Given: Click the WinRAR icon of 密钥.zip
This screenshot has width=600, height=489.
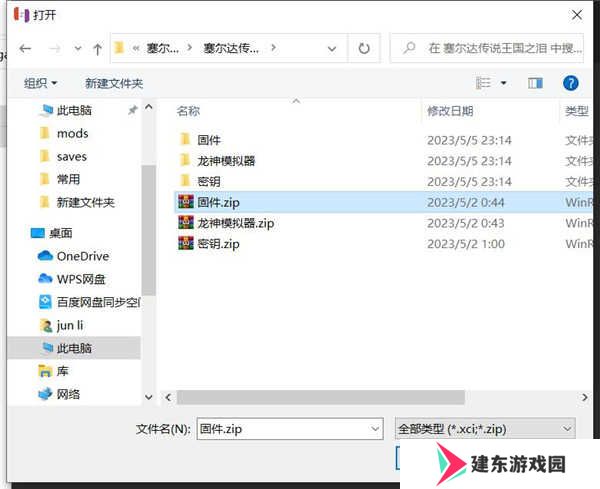Looking at the screenshot, I should tap(186, 243).
